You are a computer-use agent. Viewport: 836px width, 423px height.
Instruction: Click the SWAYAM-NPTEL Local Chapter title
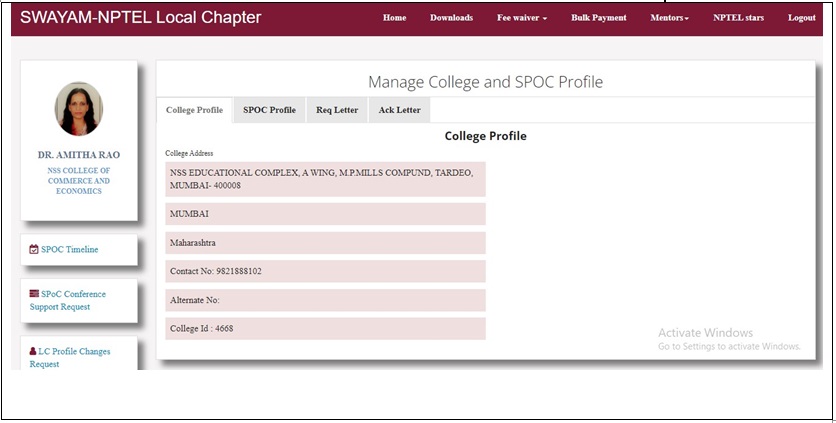point(141,17)
